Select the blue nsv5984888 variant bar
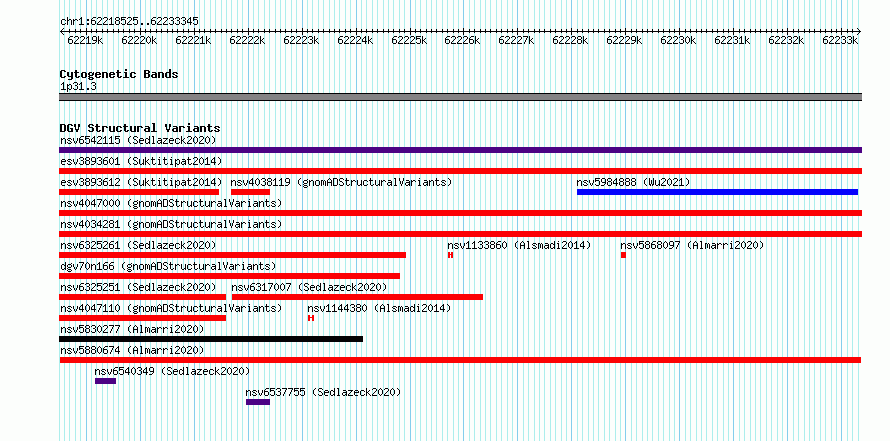 coord(717,192)
